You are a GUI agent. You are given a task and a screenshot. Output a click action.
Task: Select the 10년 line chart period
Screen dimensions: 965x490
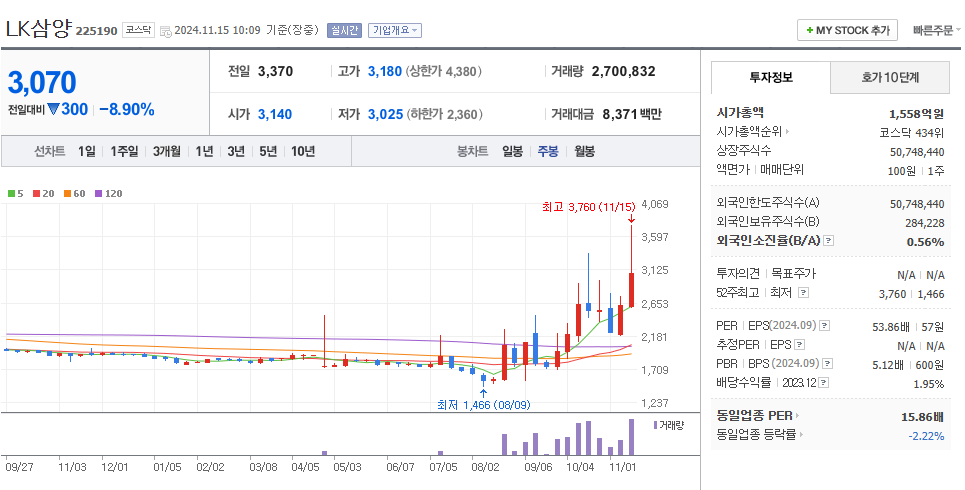pos(303,151)
